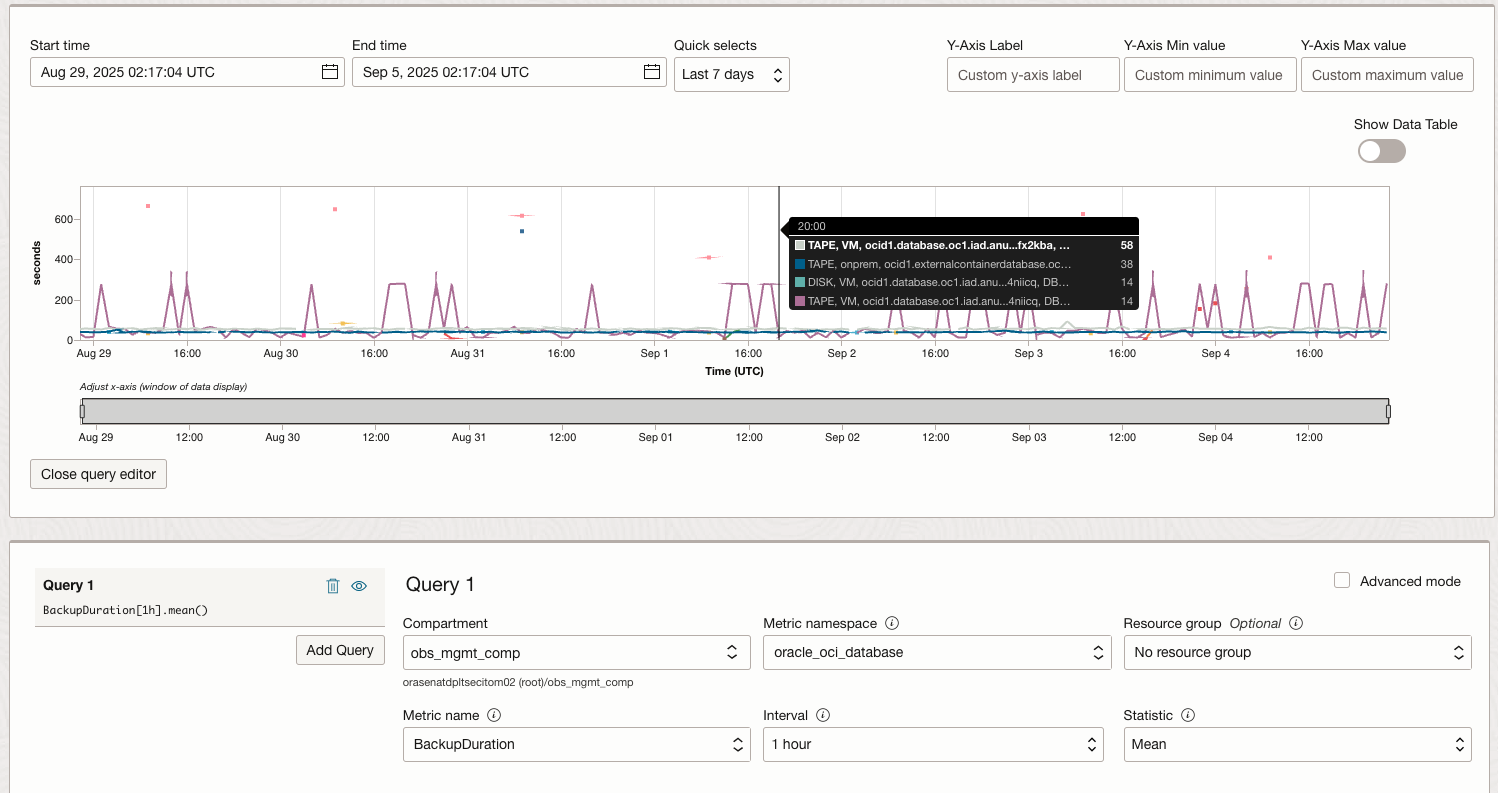Check the Advanced mode checkbox
This screenshot has width=1498, height=793.
[x=1341, y=580]
